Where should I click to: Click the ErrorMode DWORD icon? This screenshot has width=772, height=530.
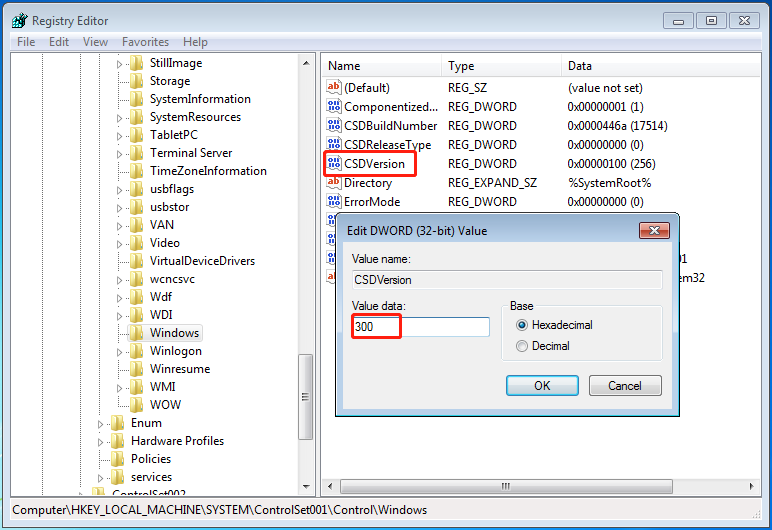(x=333, y=201)
